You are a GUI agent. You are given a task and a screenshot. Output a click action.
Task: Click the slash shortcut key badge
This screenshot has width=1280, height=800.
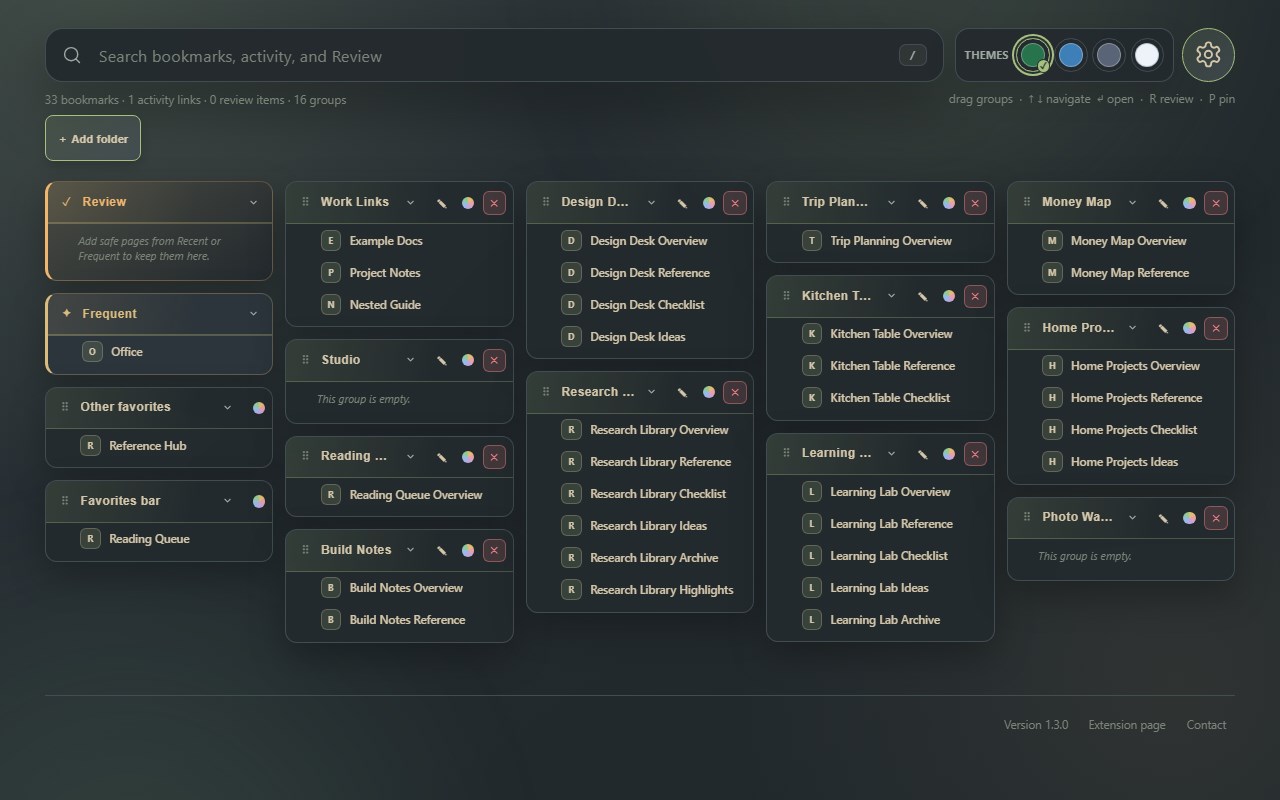coord(912,56)
